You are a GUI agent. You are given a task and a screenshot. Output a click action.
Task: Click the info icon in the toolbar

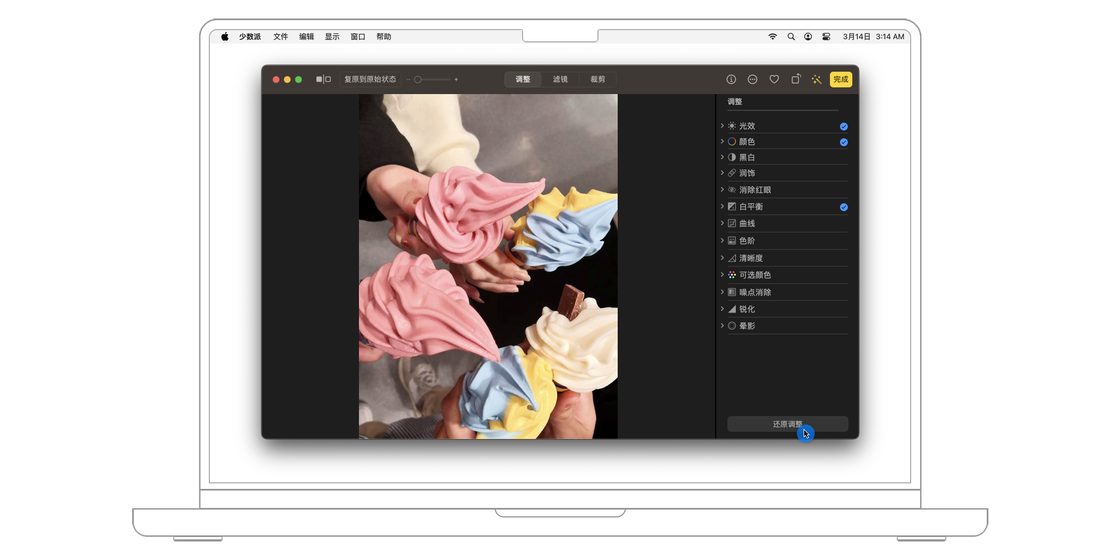[x=731, y=79]
